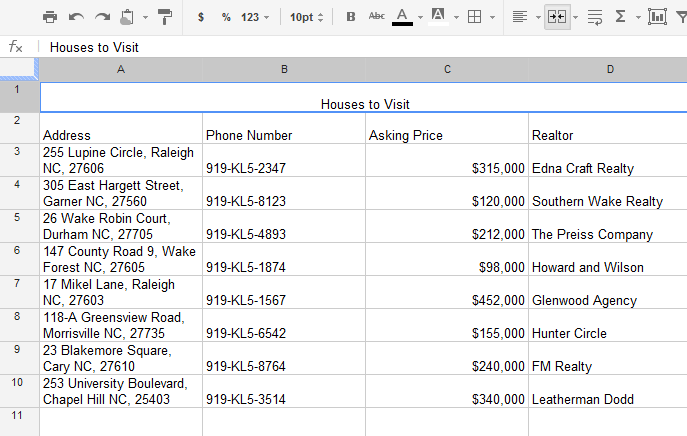The image size is (687, 436).
Task: Click the '253 University Boulevard' cell
Action: coord(121,391)
